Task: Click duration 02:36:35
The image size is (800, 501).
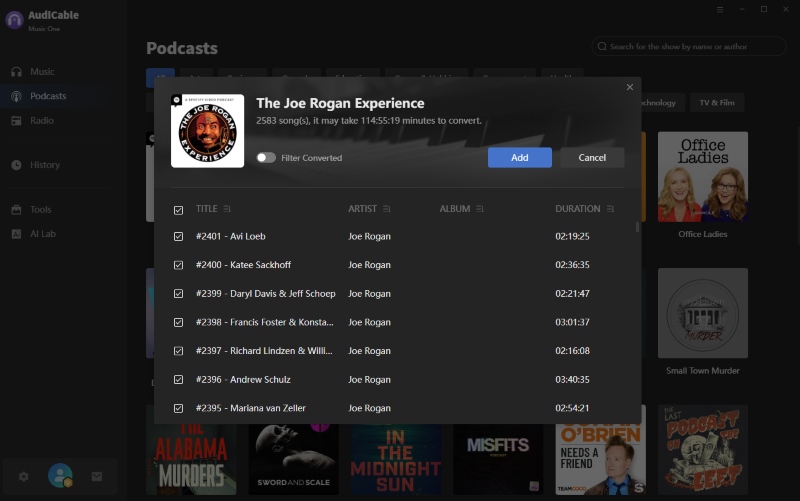Action: click(x=572, y=265)
